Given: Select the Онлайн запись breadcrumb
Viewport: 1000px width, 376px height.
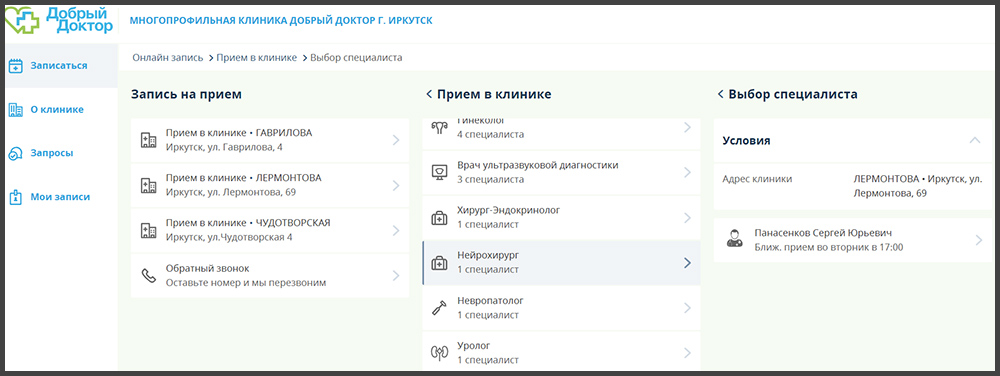Looking at the screenshot, I should pyautogui.click(x=168, y=57).
